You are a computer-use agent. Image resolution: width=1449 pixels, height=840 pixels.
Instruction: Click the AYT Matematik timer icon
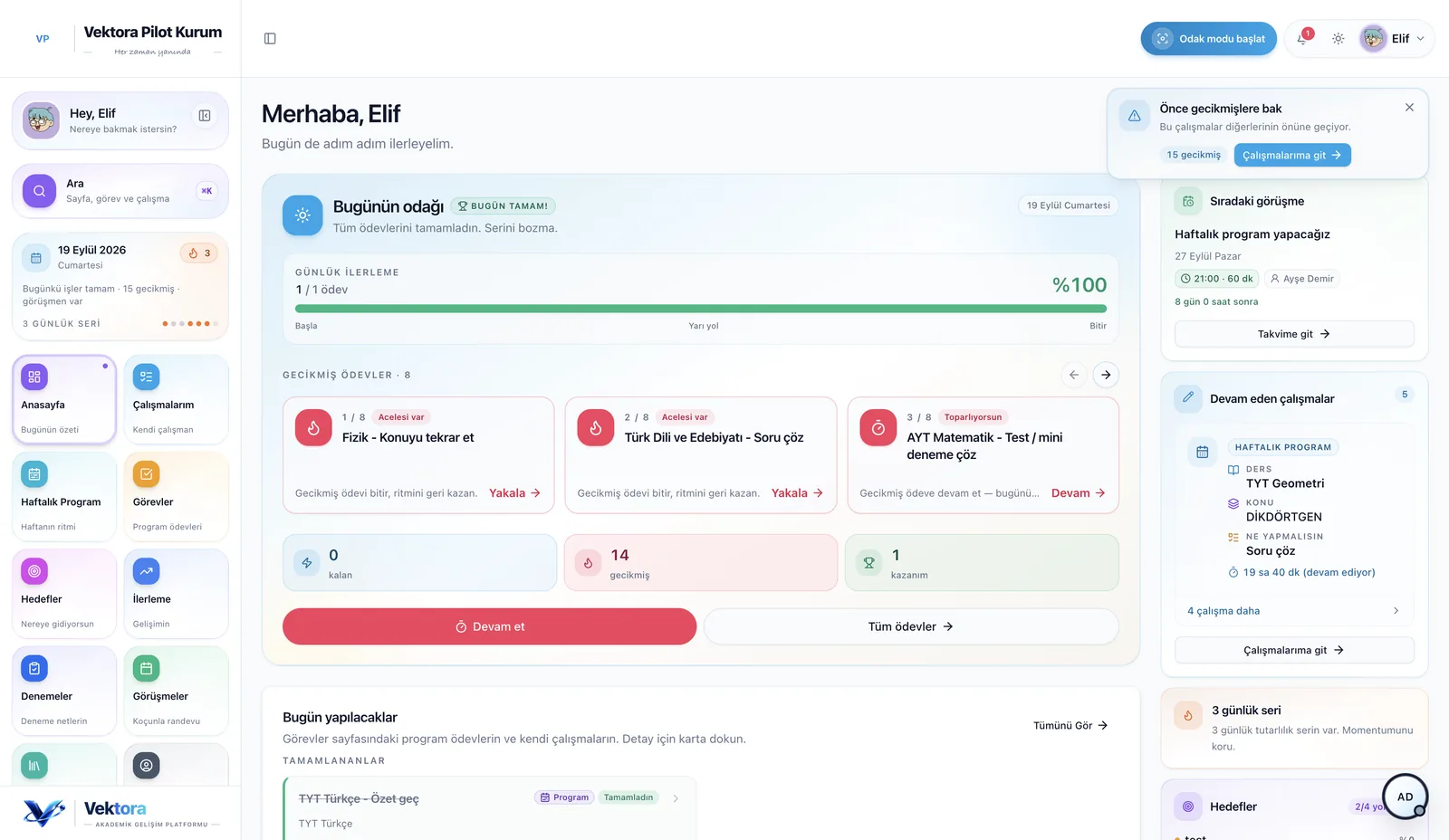click(x=878, y=428)
